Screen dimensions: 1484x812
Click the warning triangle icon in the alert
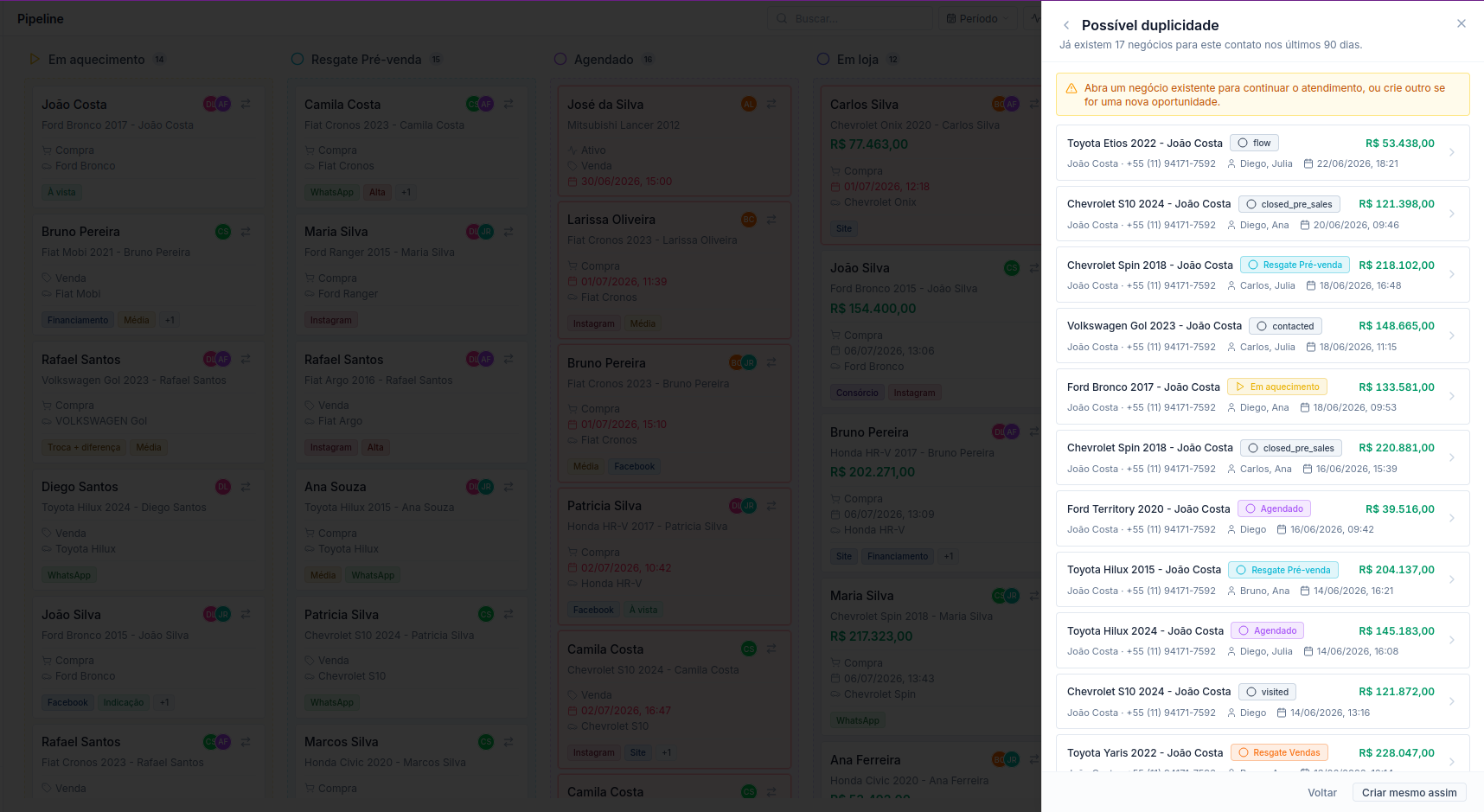(1071, 88)
